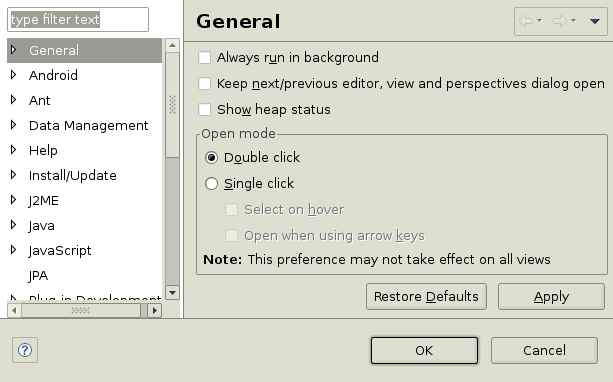The width and height of the screenshot is (613, 382).
Task: Click the horizontal scrollbar left arrow
Action: (14, 310)
